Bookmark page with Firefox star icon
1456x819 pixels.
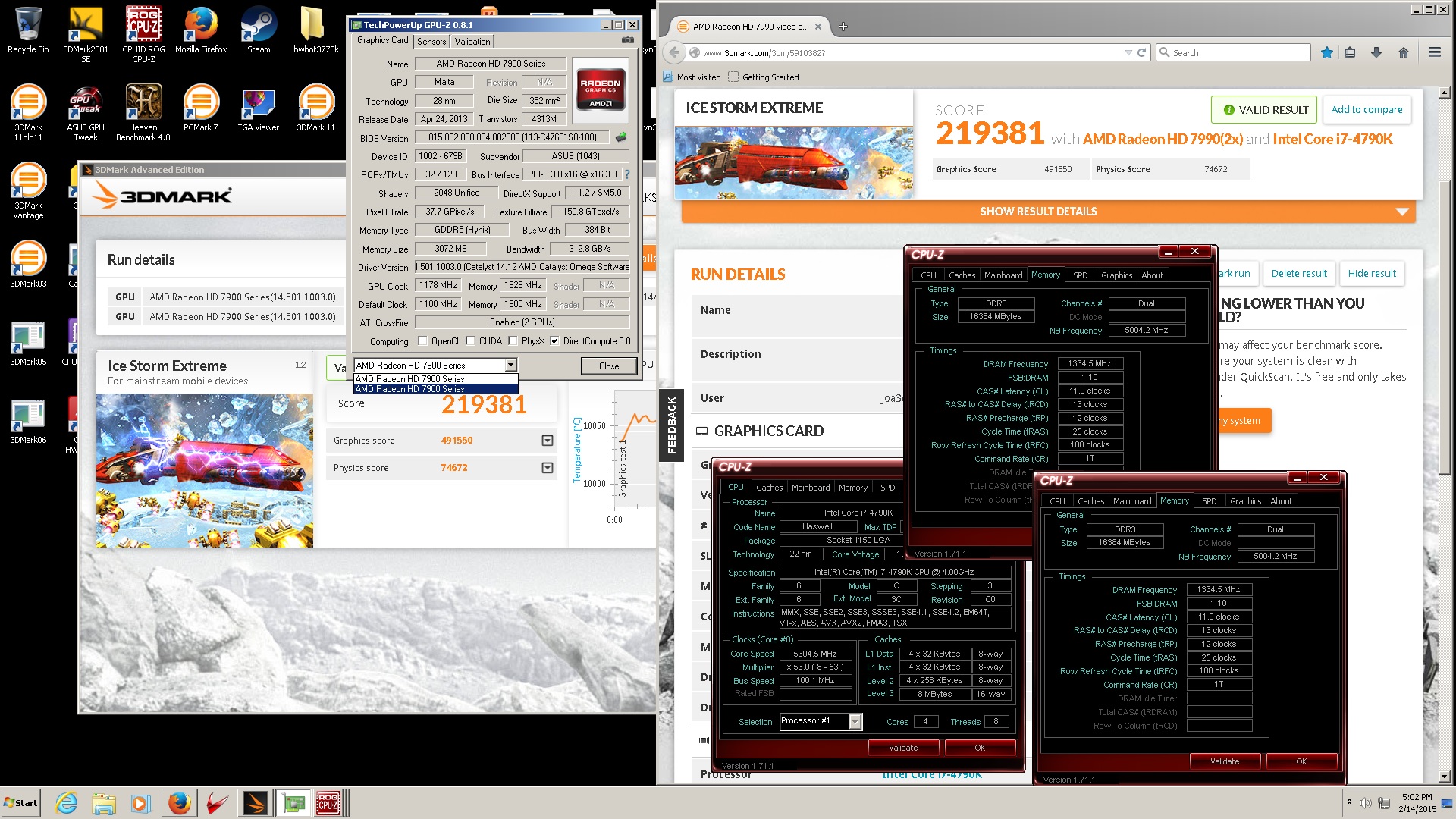coord(1326,52)
